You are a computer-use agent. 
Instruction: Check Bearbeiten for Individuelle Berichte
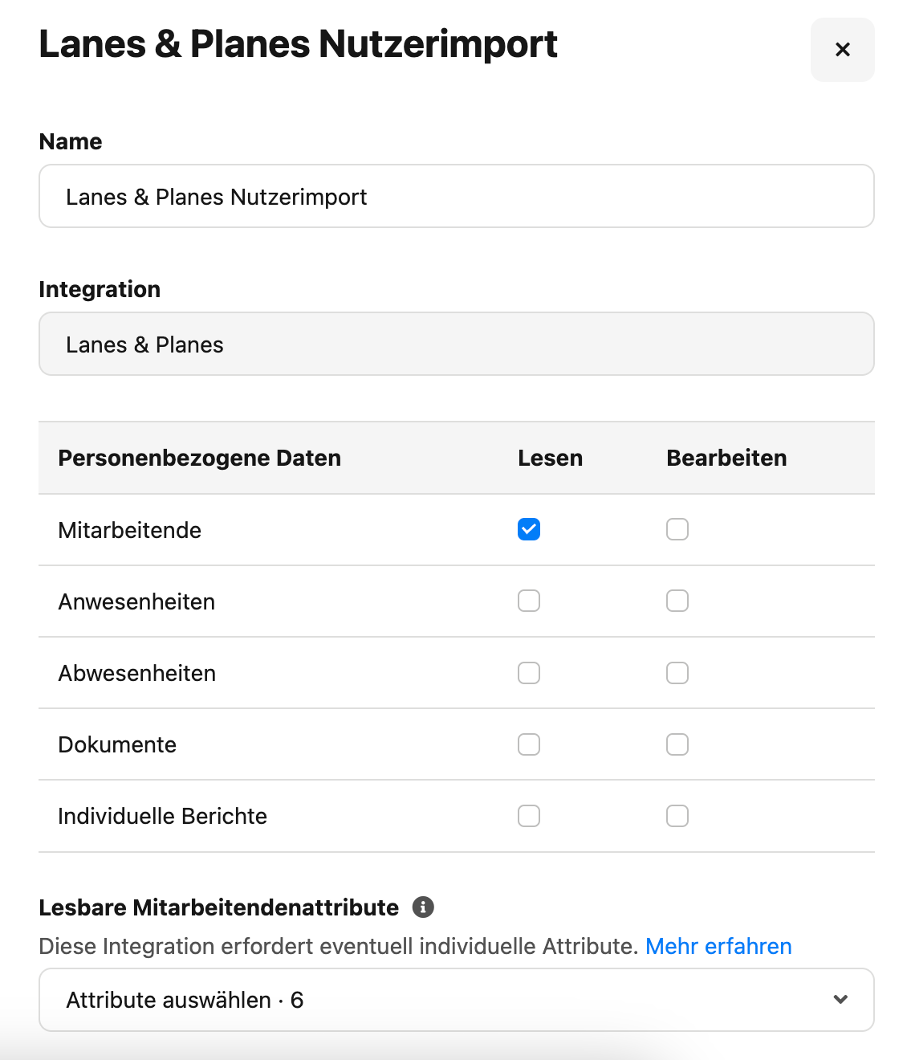677,816
